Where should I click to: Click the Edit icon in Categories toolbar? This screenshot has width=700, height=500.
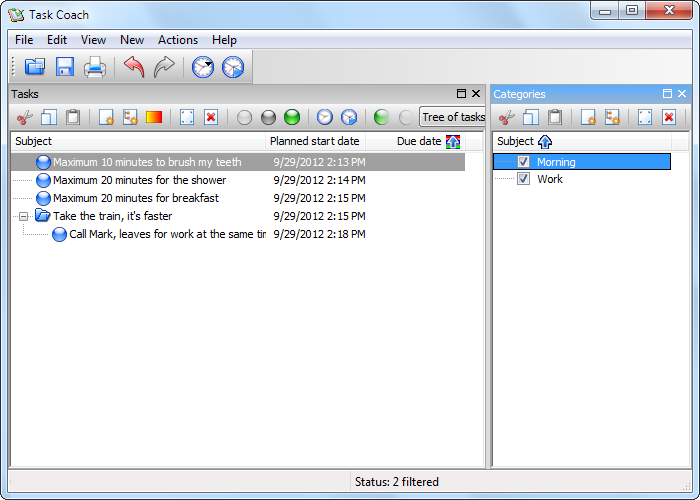(645, 117)
